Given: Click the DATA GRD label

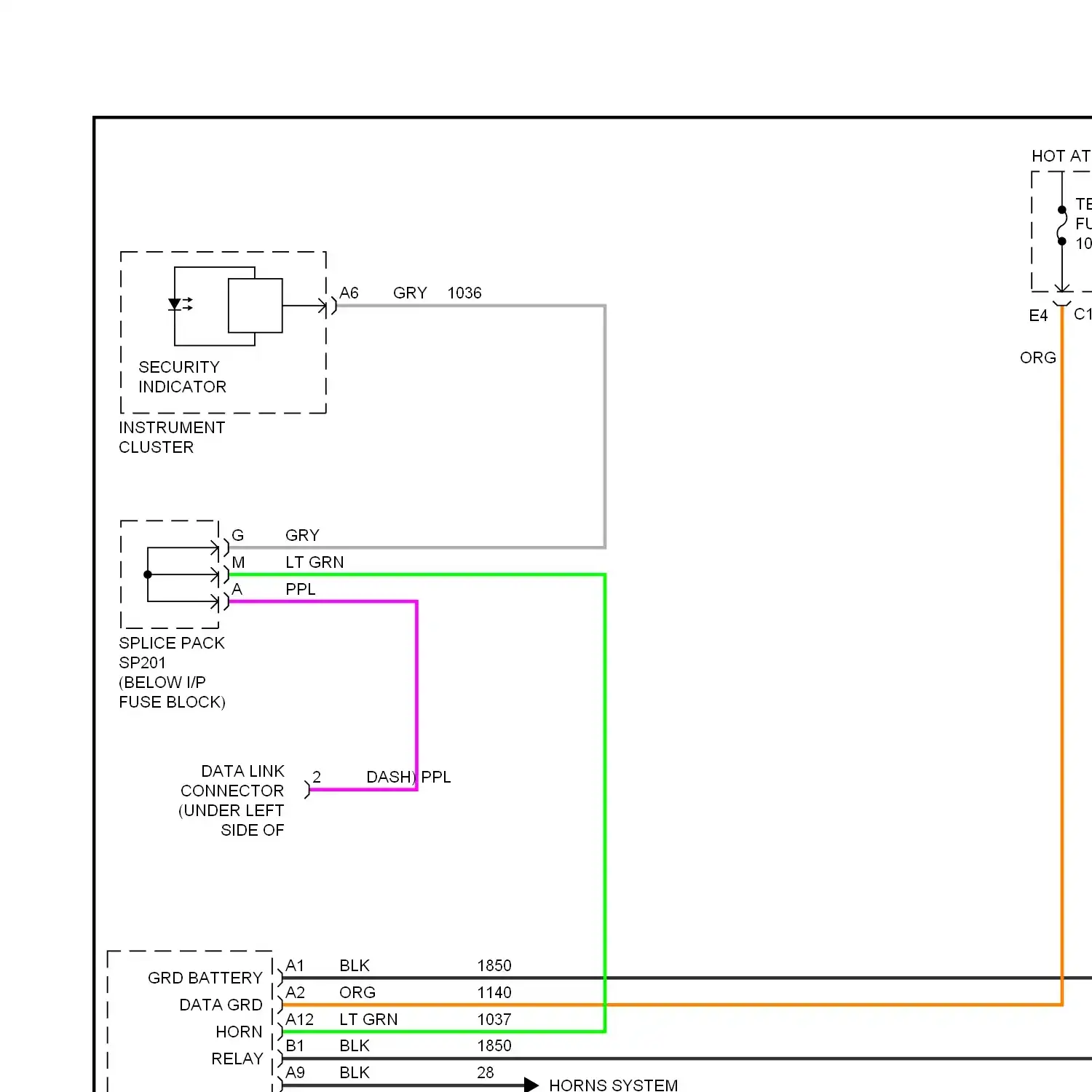Looking at the screenshot, I should coord(221,1005).
